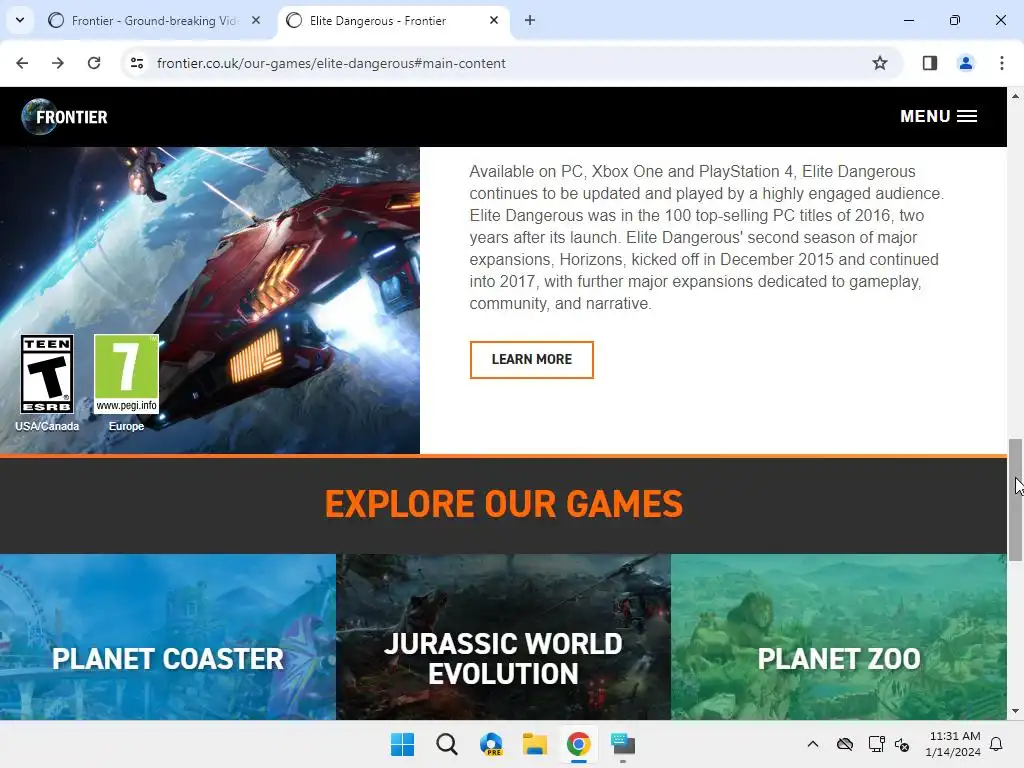
Task: Click the Elite Dangerous description paragraph
Action: (707, 238)
